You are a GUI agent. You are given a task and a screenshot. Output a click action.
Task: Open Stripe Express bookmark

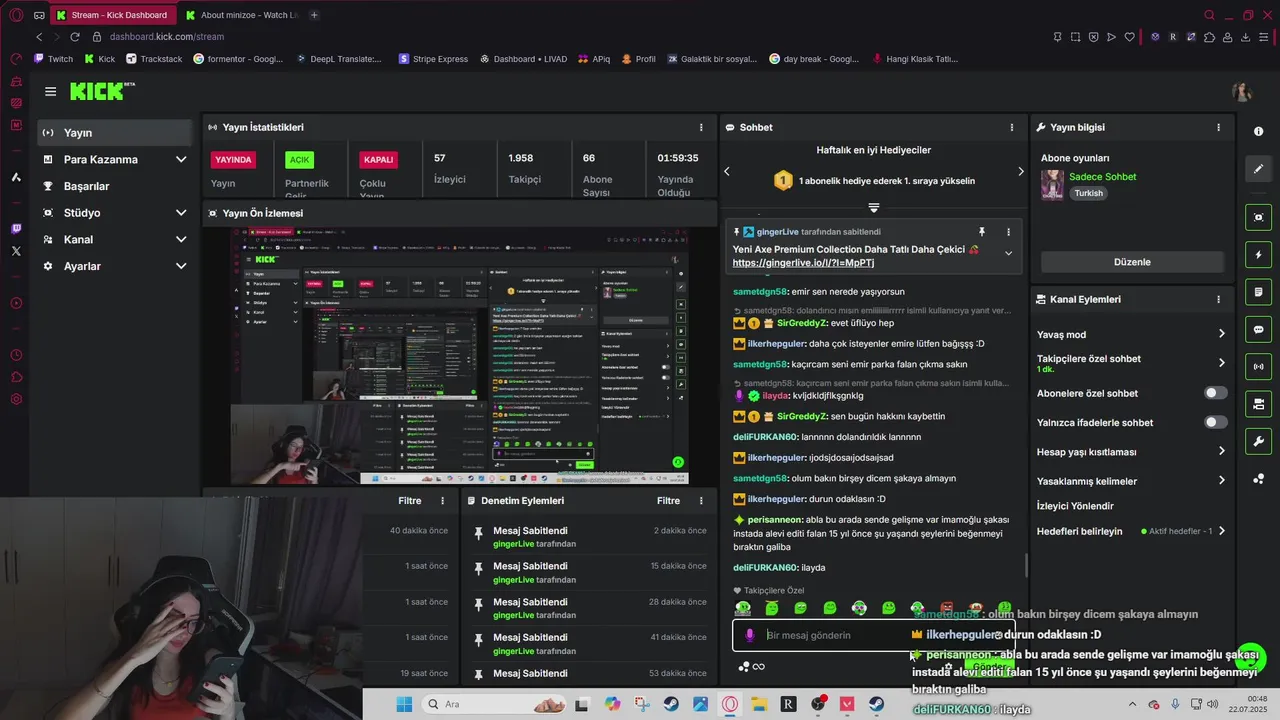[433, 59]
